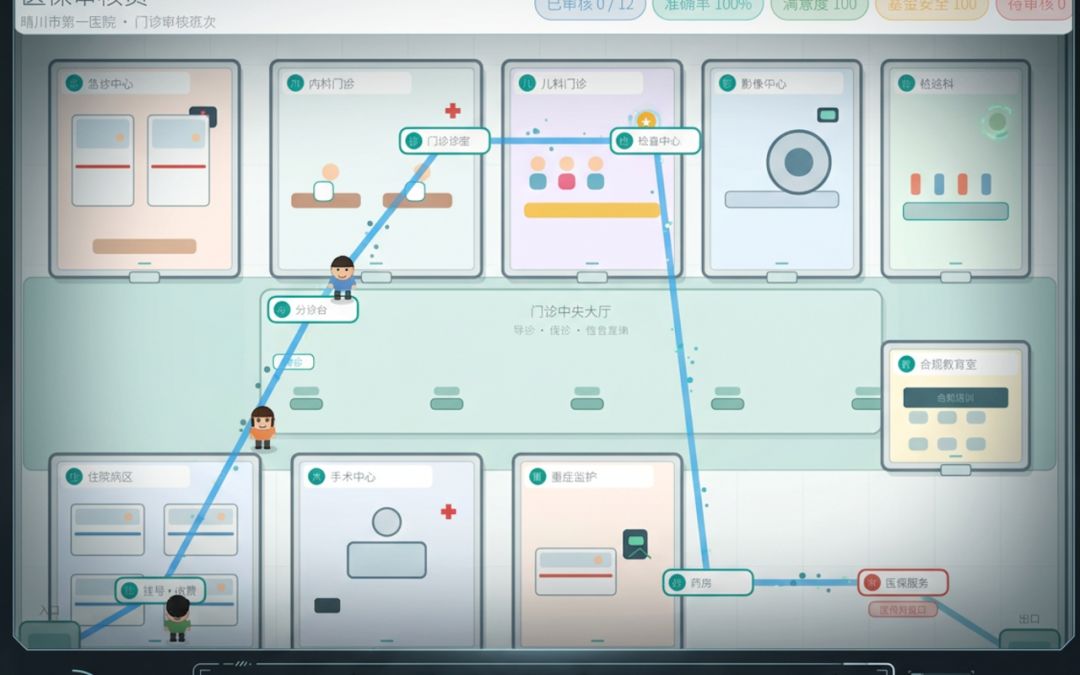Viewport: 1080px width, 675px height.
Task: Select the blue-shirt patient near 分诊台
Action: [x=342, y=278]
